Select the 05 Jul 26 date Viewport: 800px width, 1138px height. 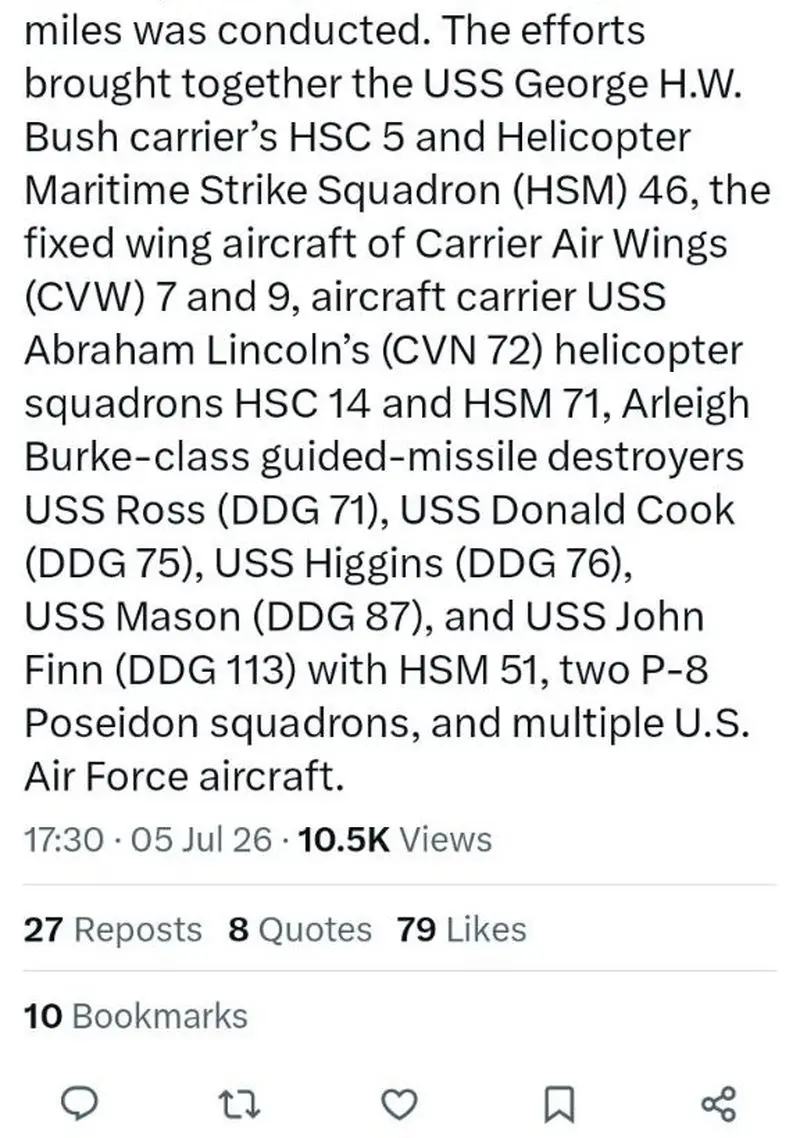pos(202,840)
